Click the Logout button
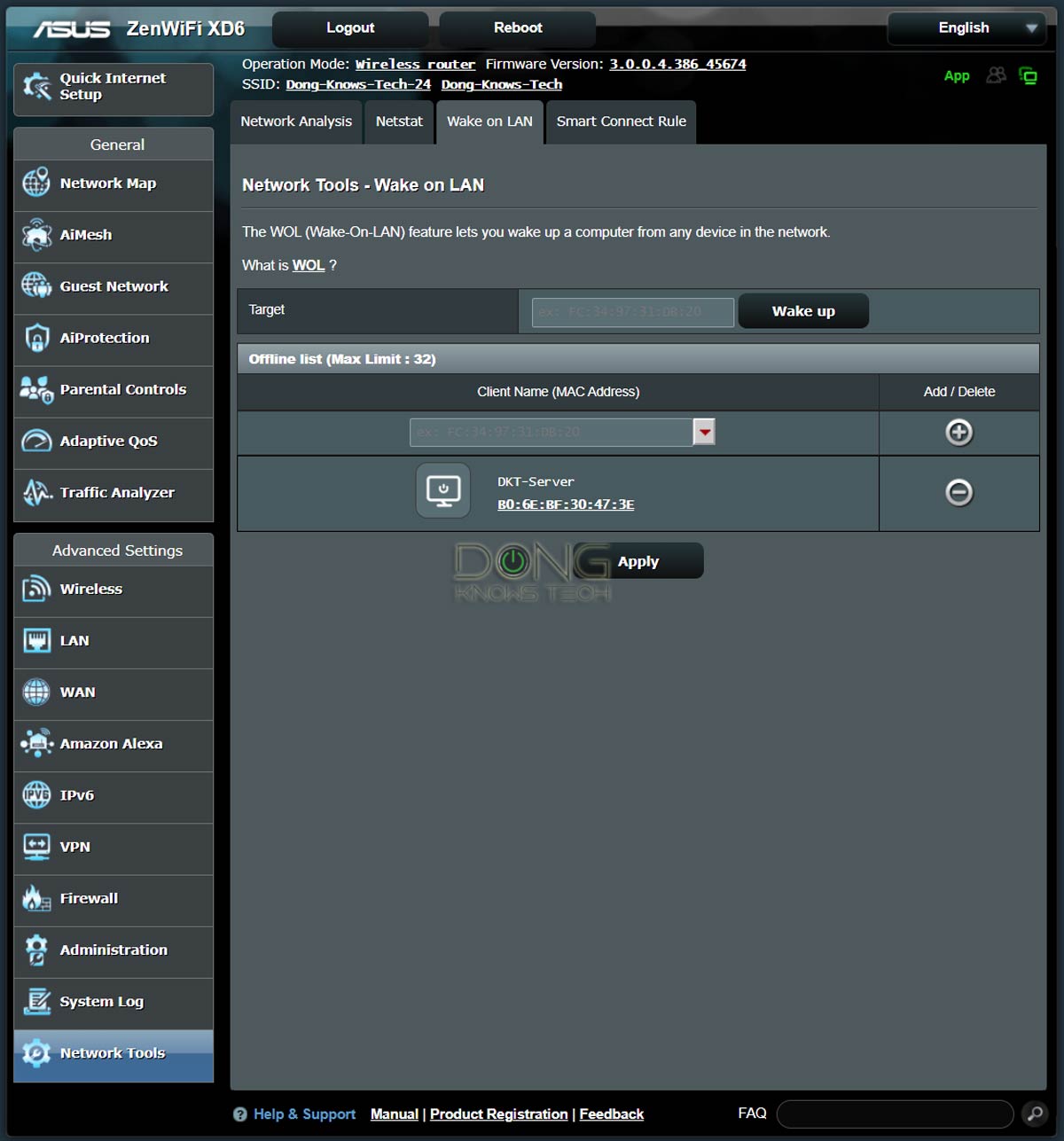This screenshot has width=1064, height=1141. click(x=350, y=28)
